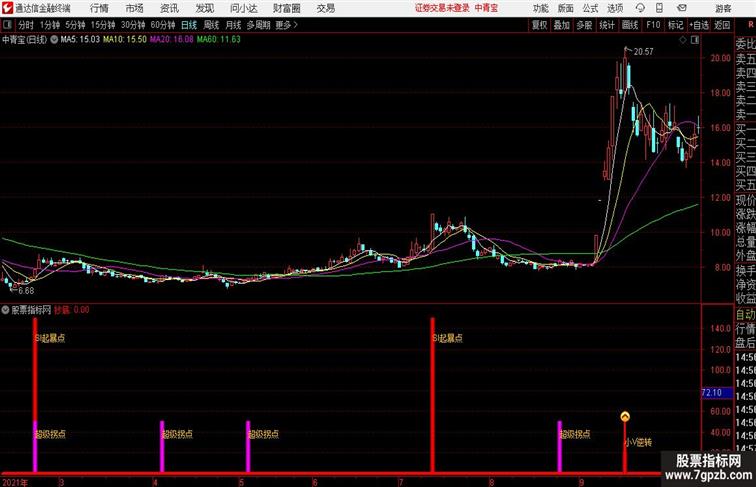Click the 多股 multi-stock button
Image resolution: width=756 pixels, height=487 pixels.
[584, 25]
